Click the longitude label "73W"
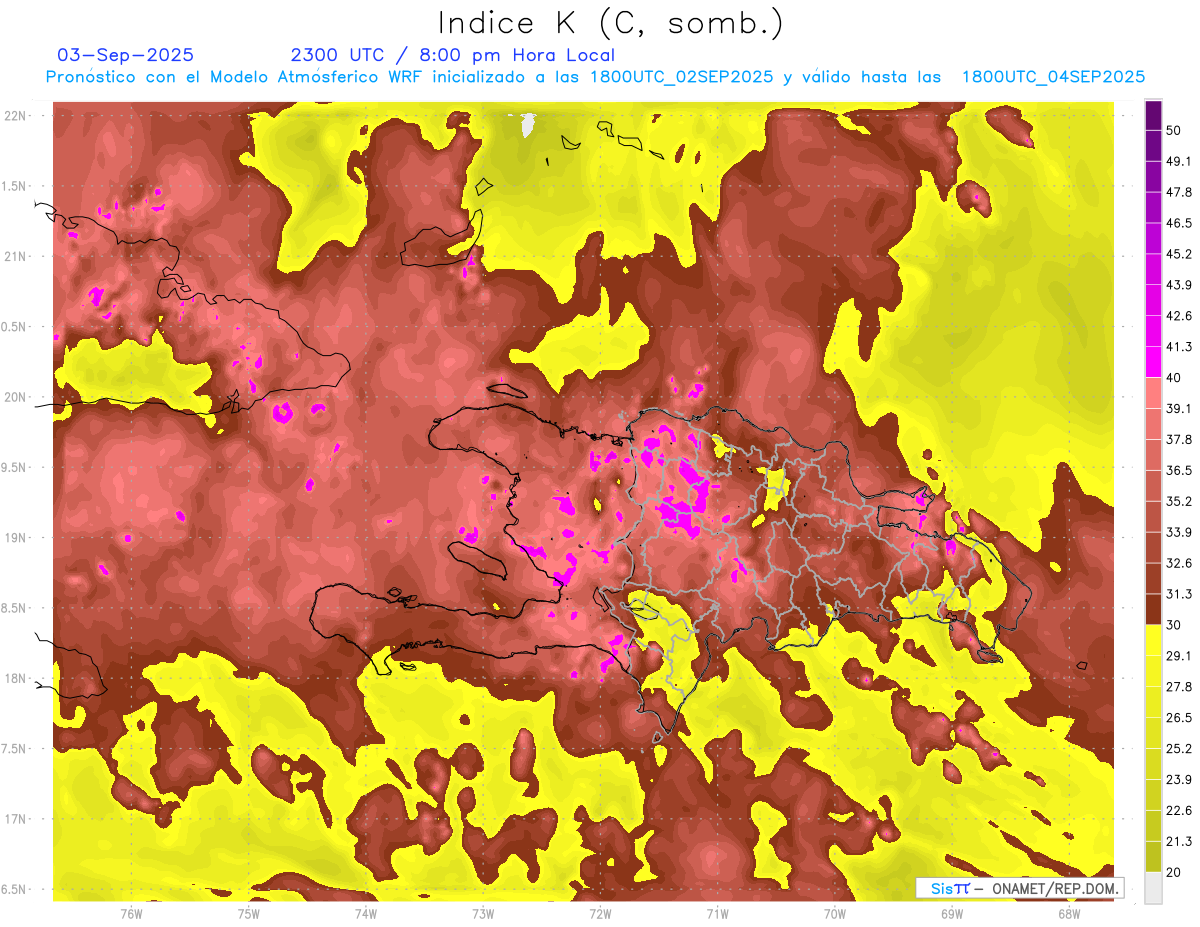 click(x=483, y=913)
